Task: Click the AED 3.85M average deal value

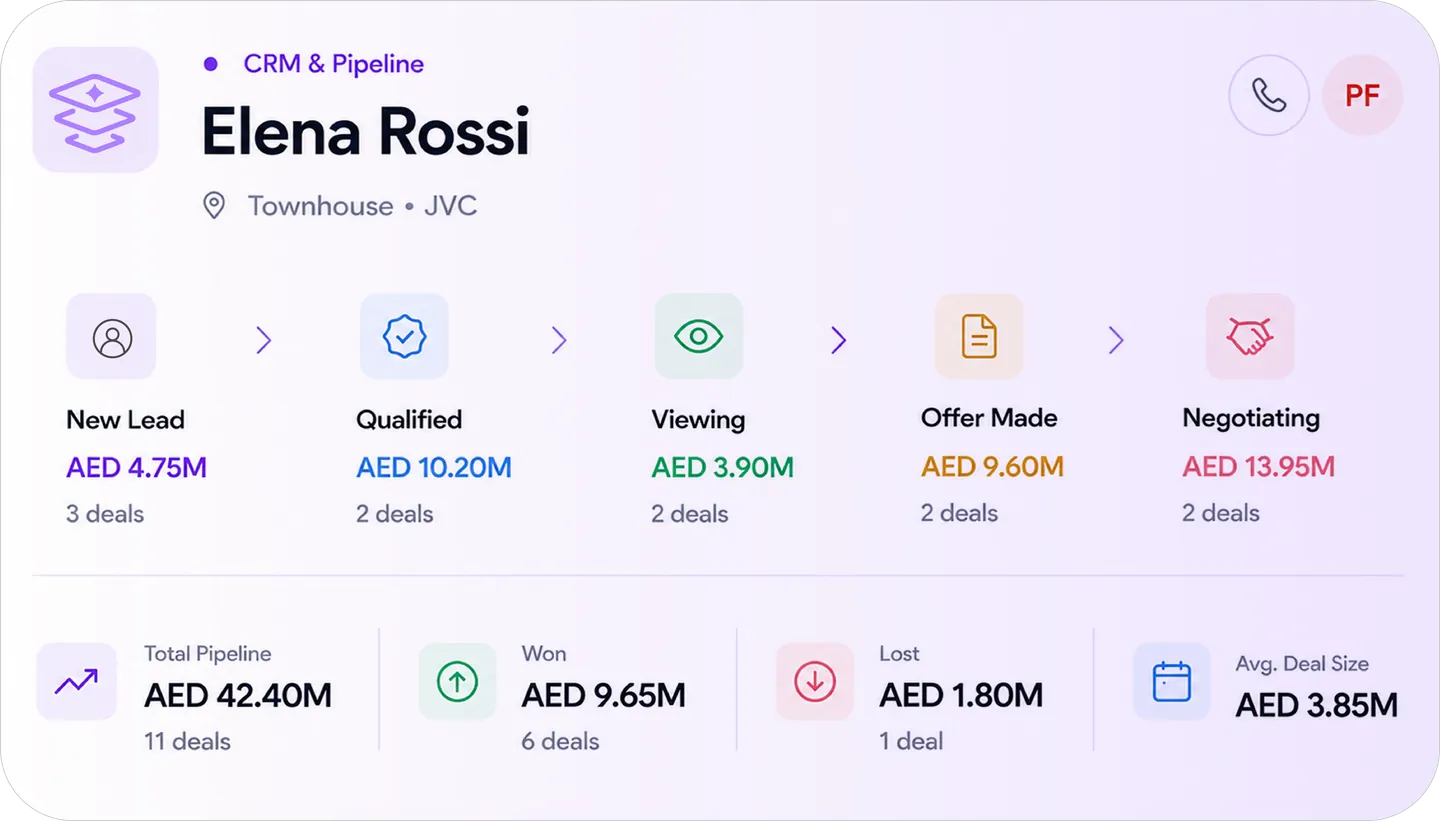Action: pos(1317,706)
